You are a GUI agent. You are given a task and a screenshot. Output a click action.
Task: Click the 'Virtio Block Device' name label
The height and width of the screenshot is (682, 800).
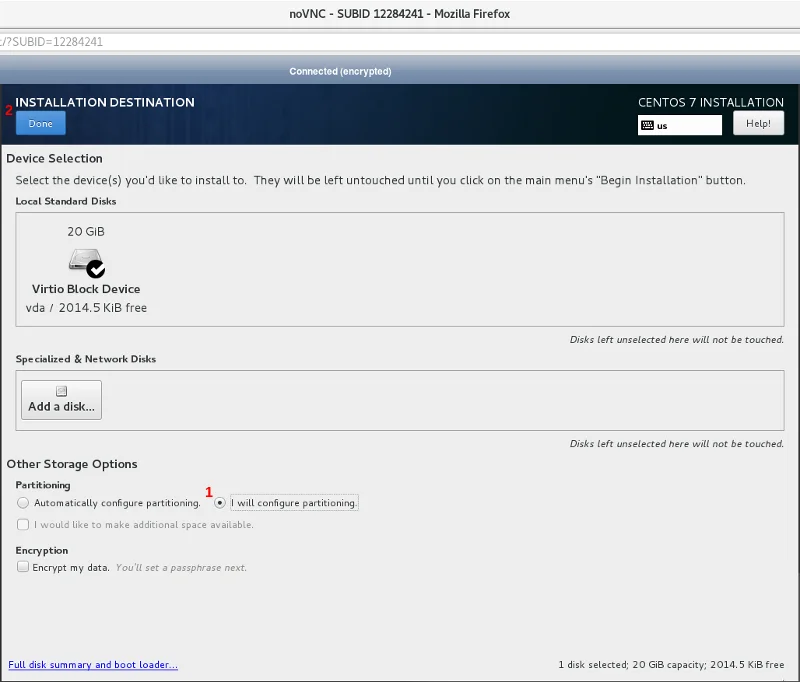tap(86, 289)
